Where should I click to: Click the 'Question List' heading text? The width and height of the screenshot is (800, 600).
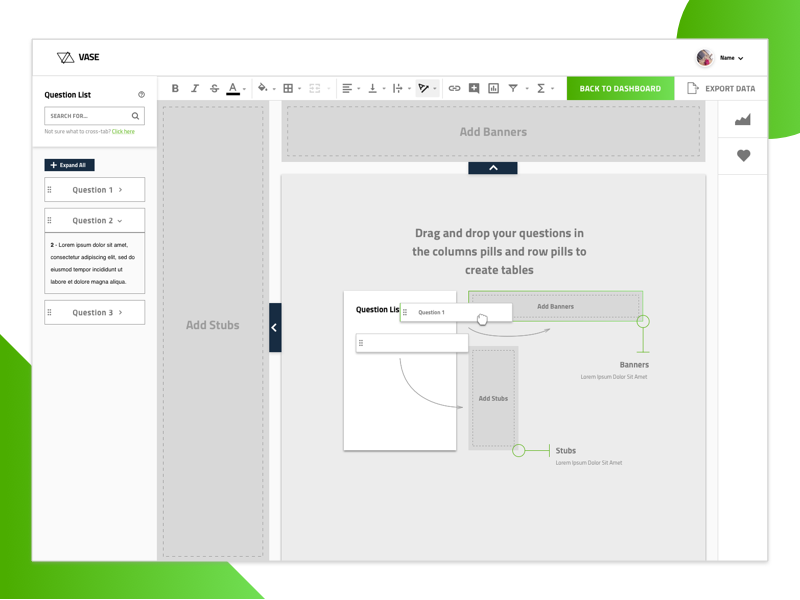point(67,94)
